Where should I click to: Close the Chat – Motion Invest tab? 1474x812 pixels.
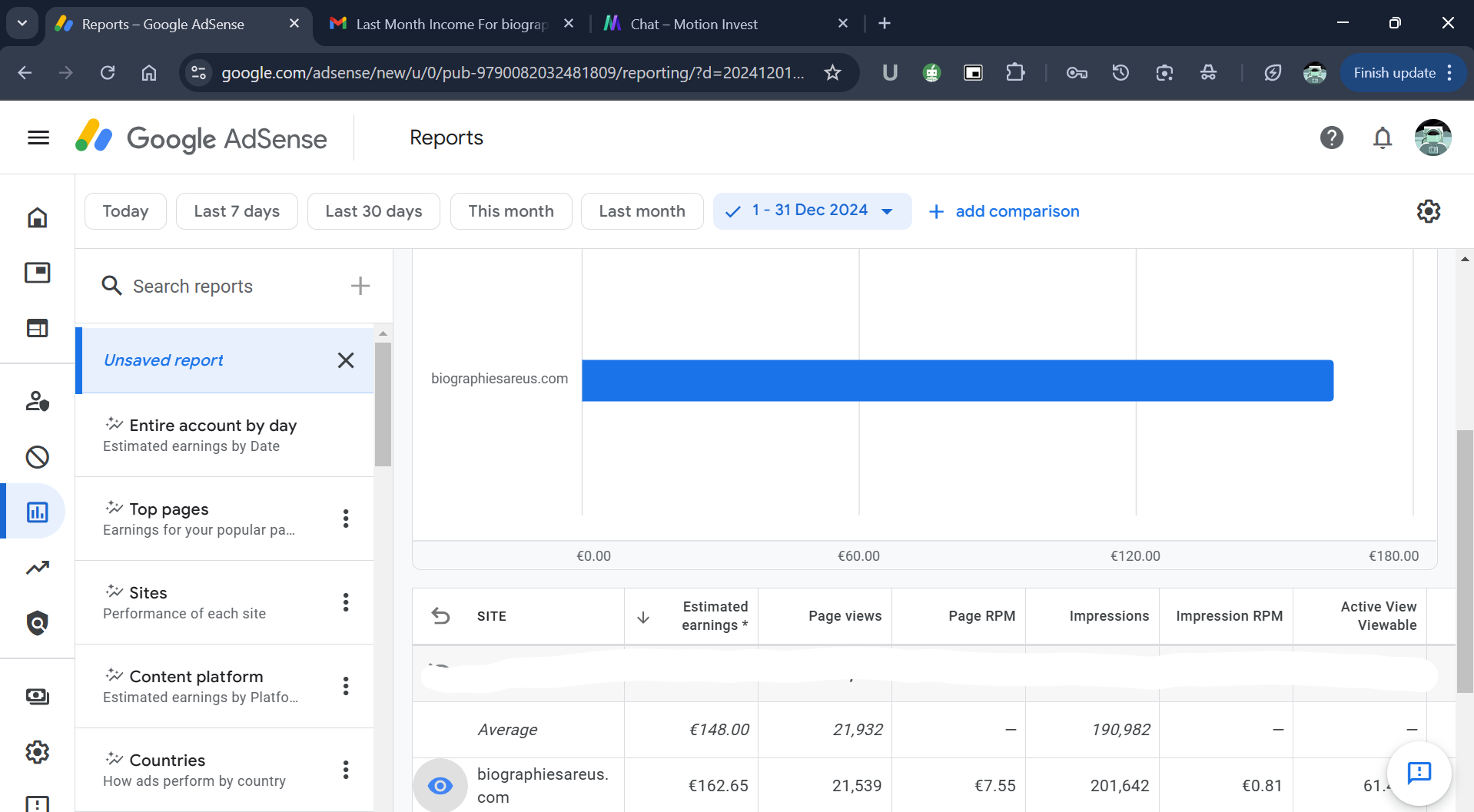click(843, 23)
